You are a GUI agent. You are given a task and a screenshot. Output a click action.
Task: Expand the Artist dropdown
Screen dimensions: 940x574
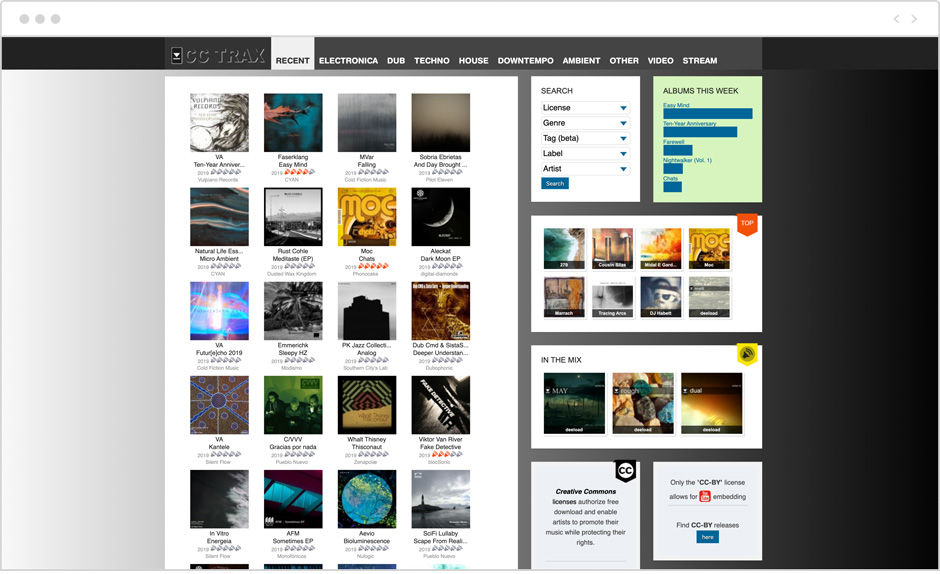pyautogui.click(x=585, y=169)
